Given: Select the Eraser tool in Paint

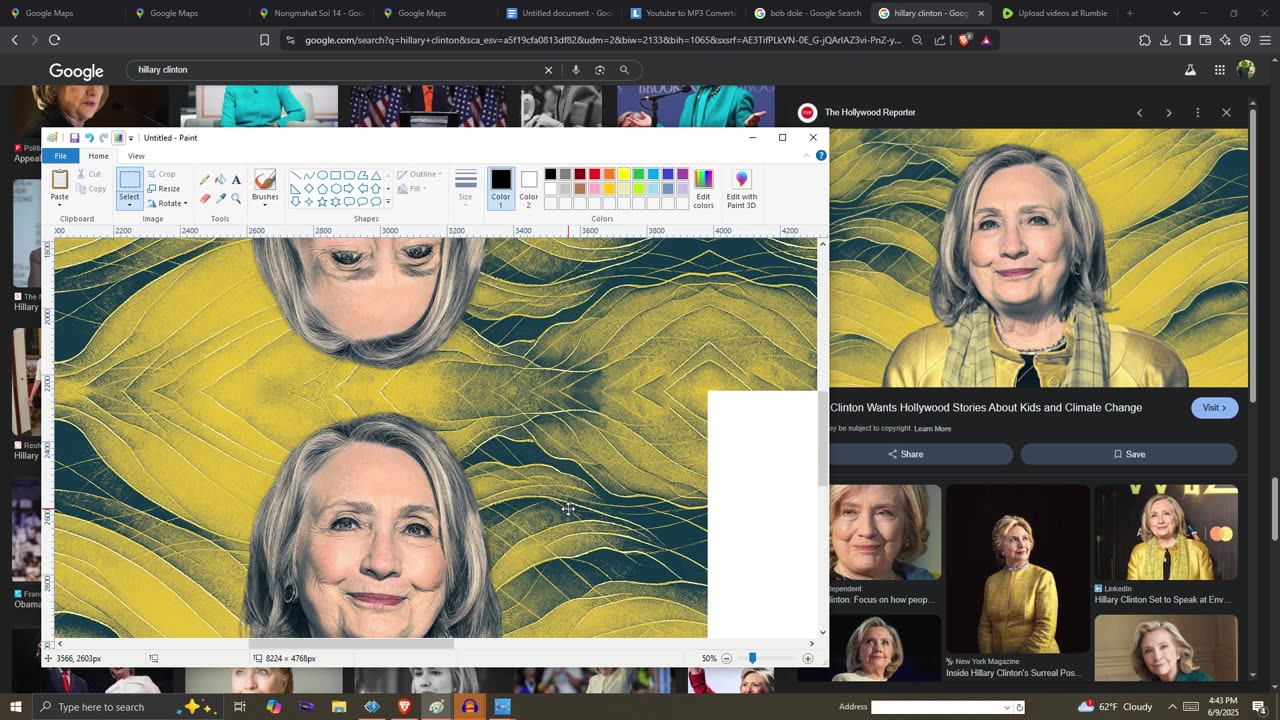Looking at the screenshot, I should [x=205, y=198].
